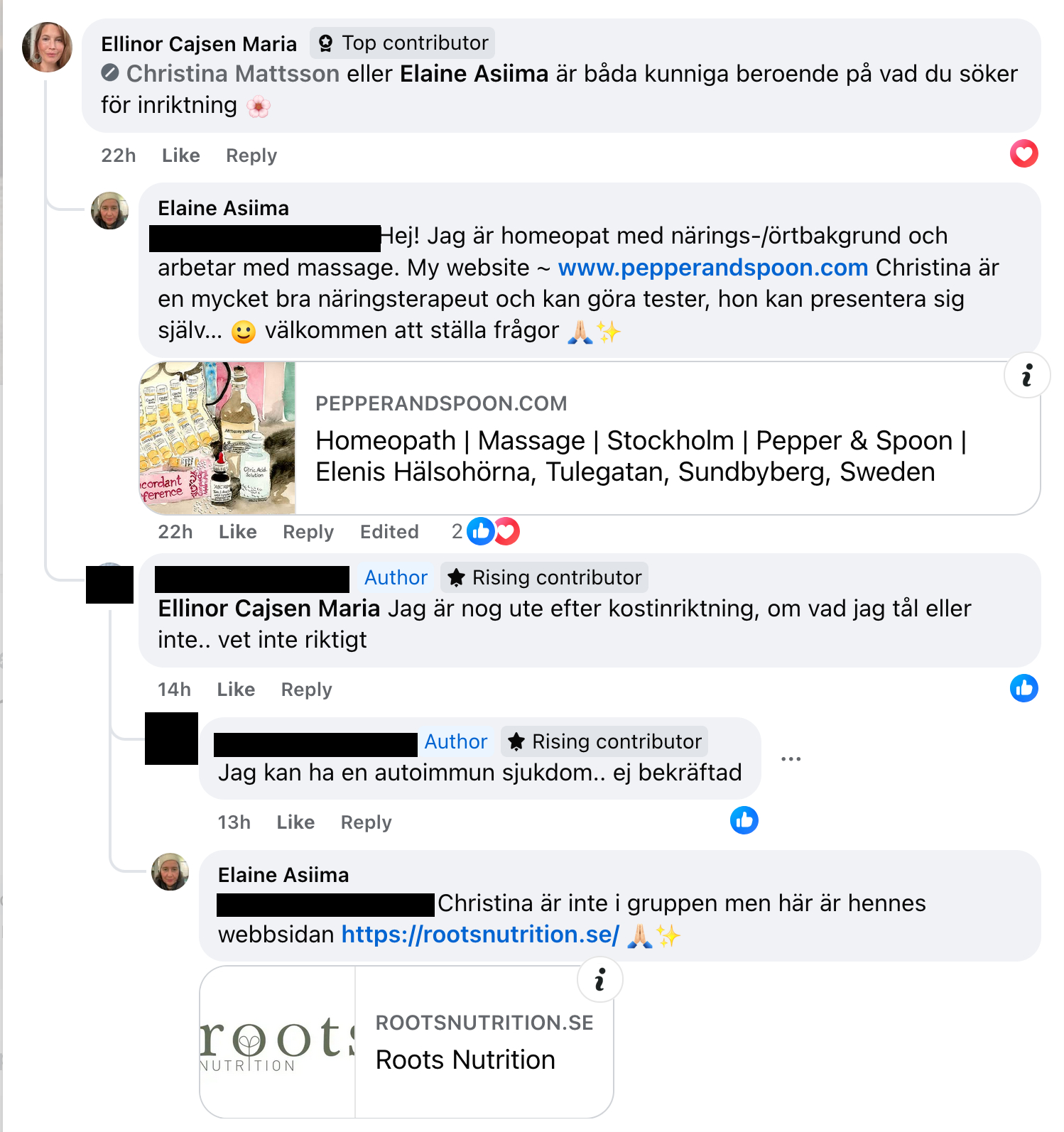Open heart reaction on Ellinor's top comment
The width and height of the screenshot is (1064, 1132).
click(x=1024, y=153)
